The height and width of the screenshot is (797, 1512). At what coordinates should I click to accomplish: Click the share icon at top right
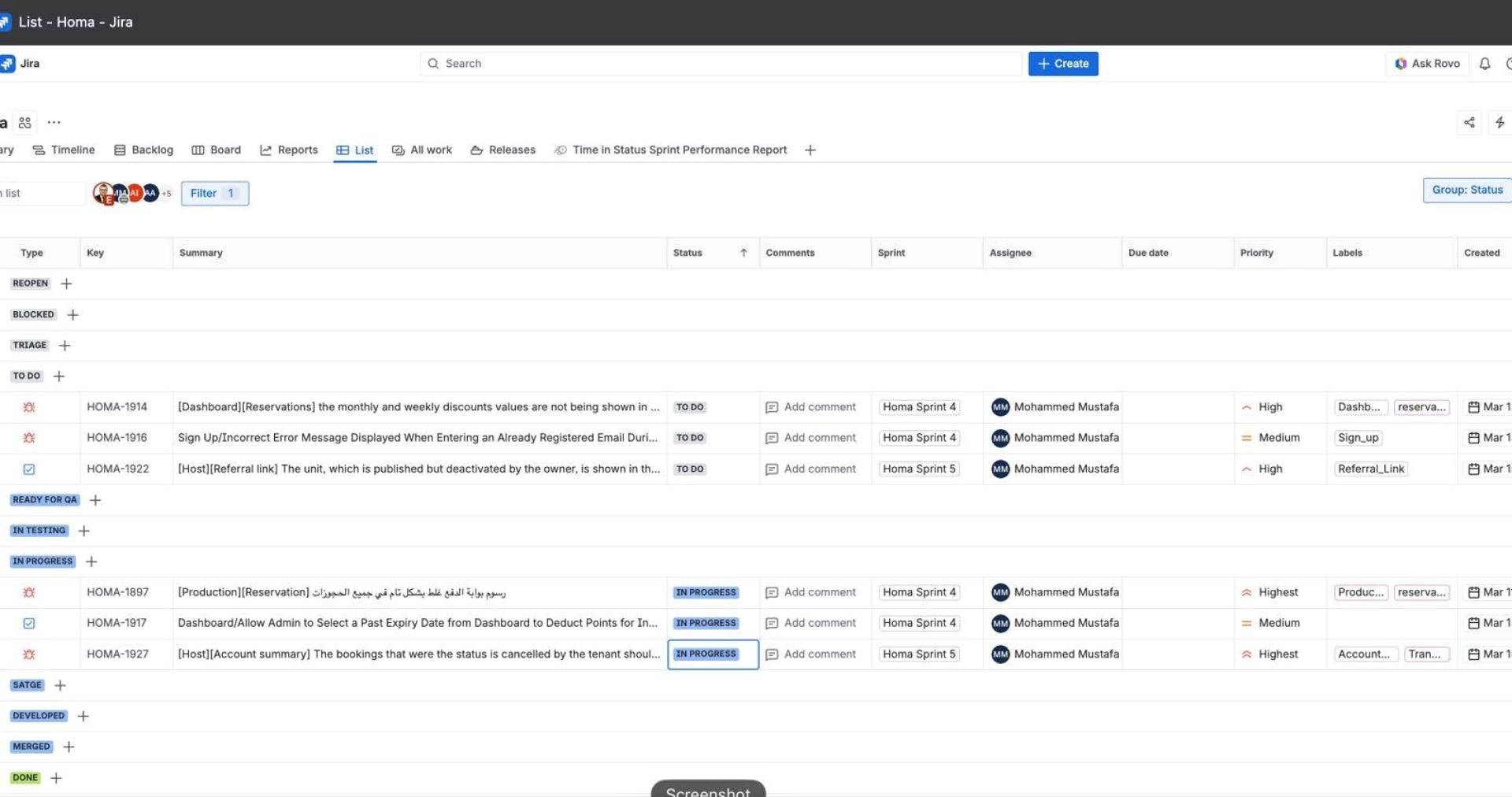(x=1469, y=122)
